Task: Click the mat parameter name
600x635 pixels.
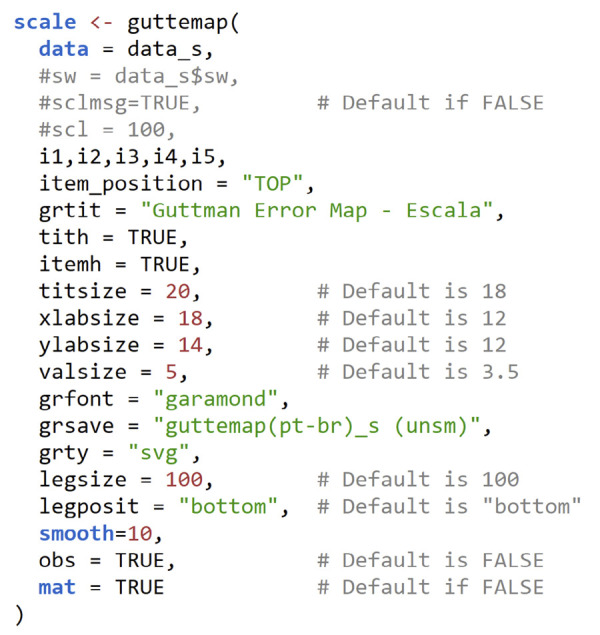Action: tap(57, 587)
